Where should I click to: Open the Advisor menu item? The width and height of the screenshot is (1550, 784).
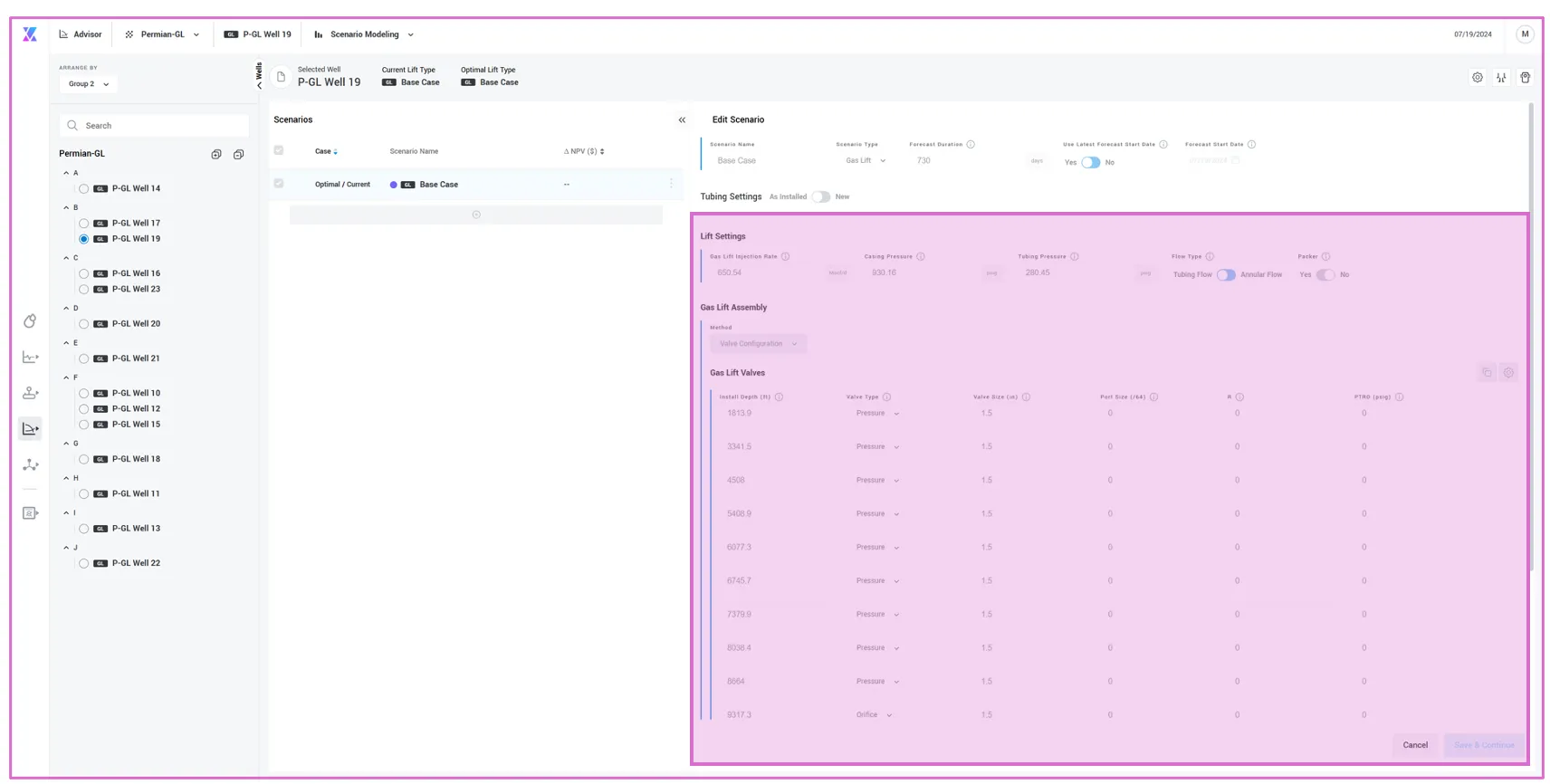[x=81, y=34]
